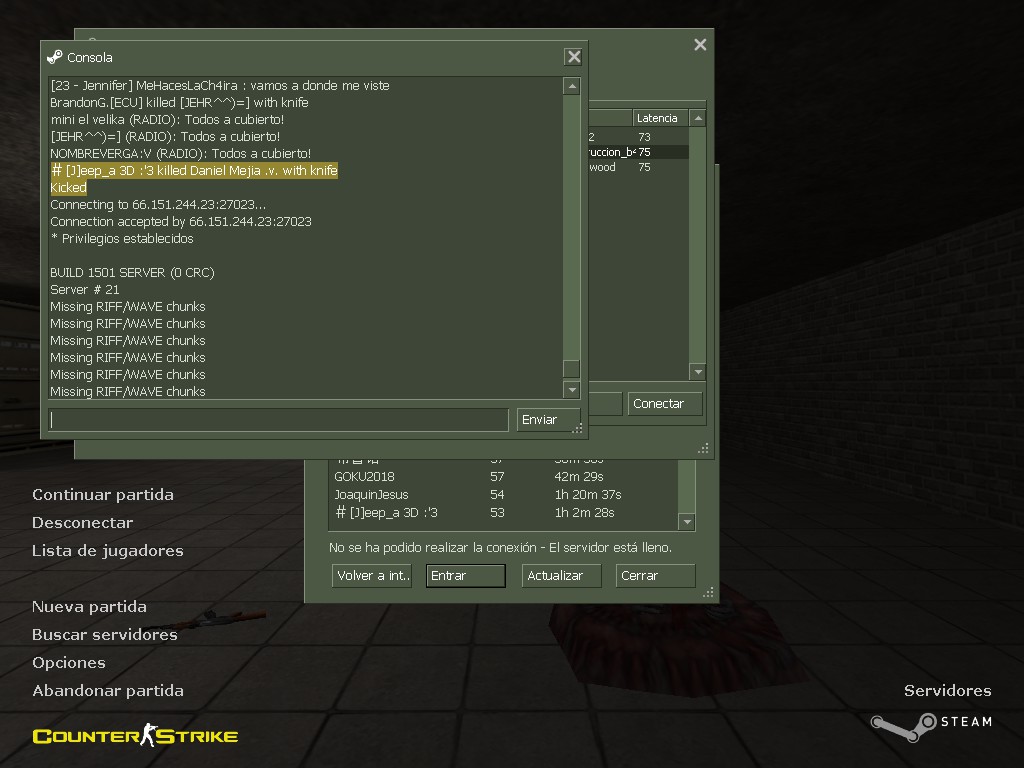Screen dimensions: 1024x768
Task: Click console line 'Server # 21'
Action: point(85,289)
